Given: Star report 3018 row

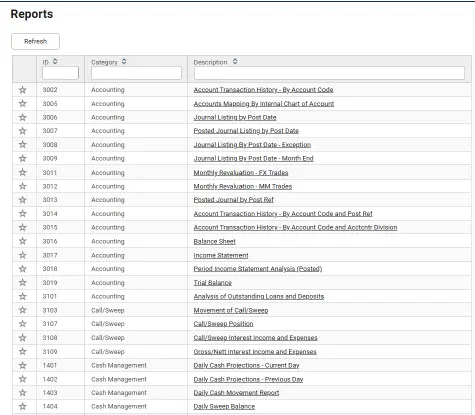Looking at the screenshot, I should coord(23,269).
